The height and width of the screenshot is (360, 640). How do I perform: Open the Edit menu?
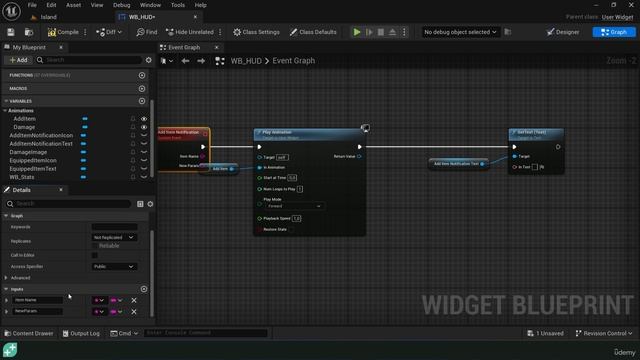(51, 5)
